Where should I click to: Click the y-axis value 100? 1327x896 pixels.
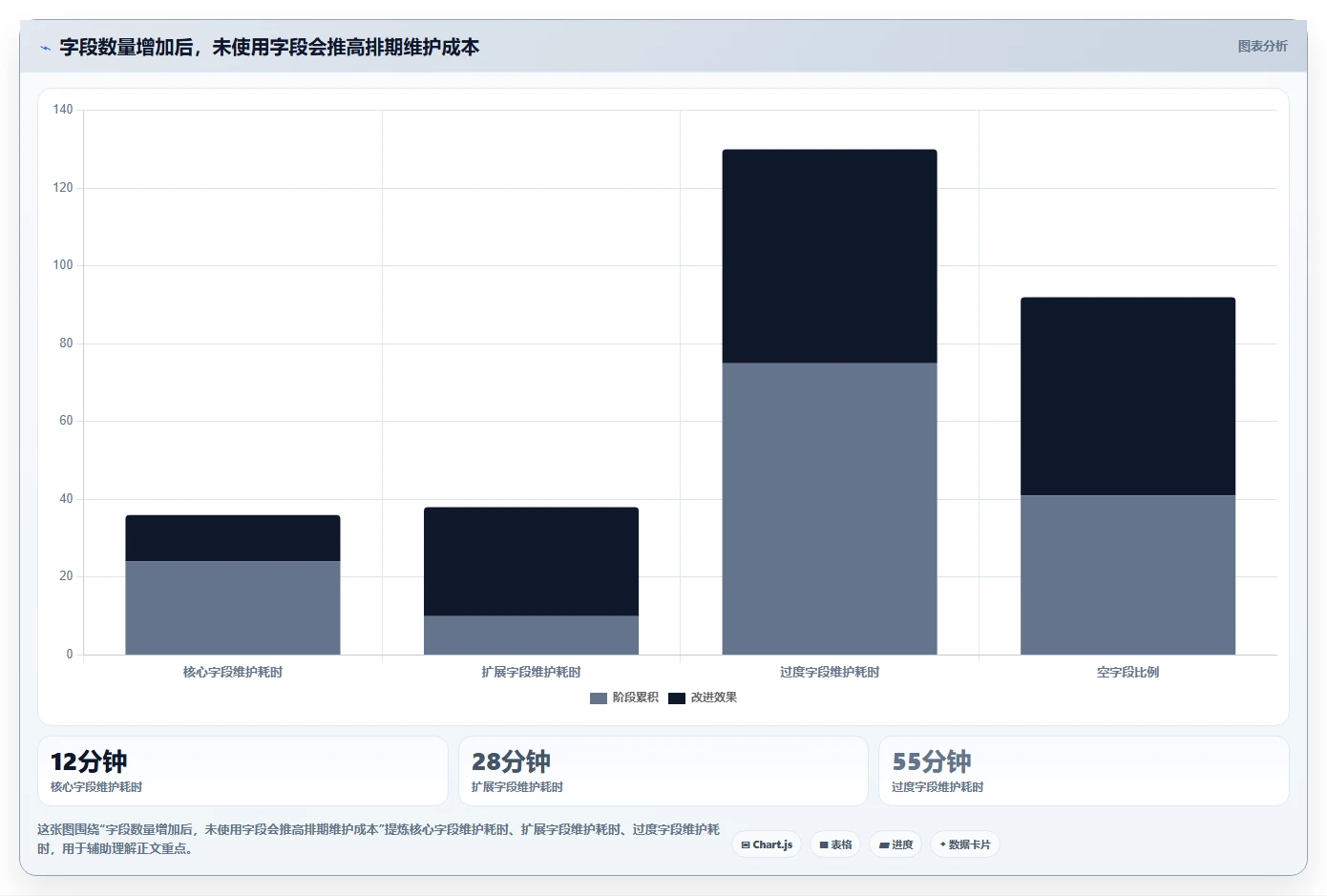(x=63, y=265)
